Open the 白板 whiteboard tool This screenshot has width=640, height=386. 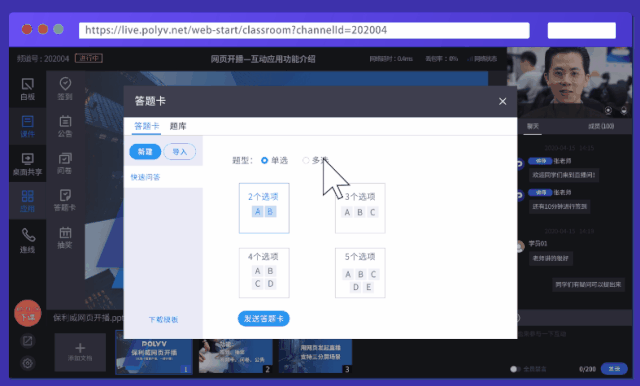coord(28,89)
